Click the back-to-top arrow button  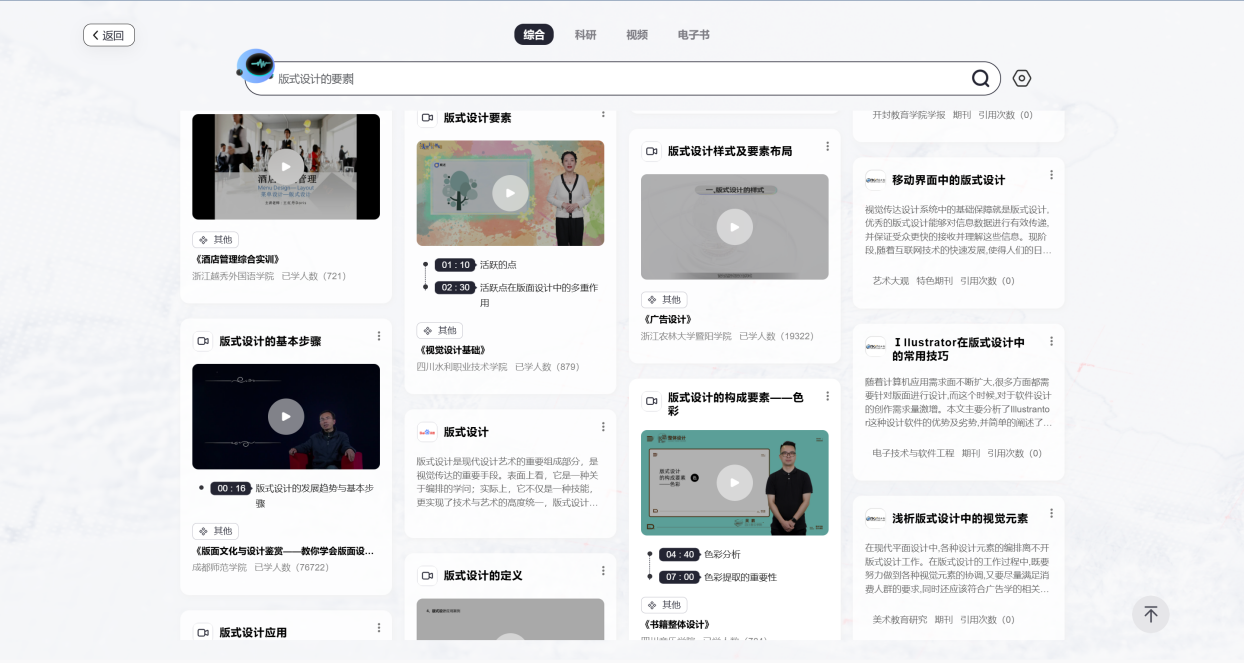[x=1151, y=614]
